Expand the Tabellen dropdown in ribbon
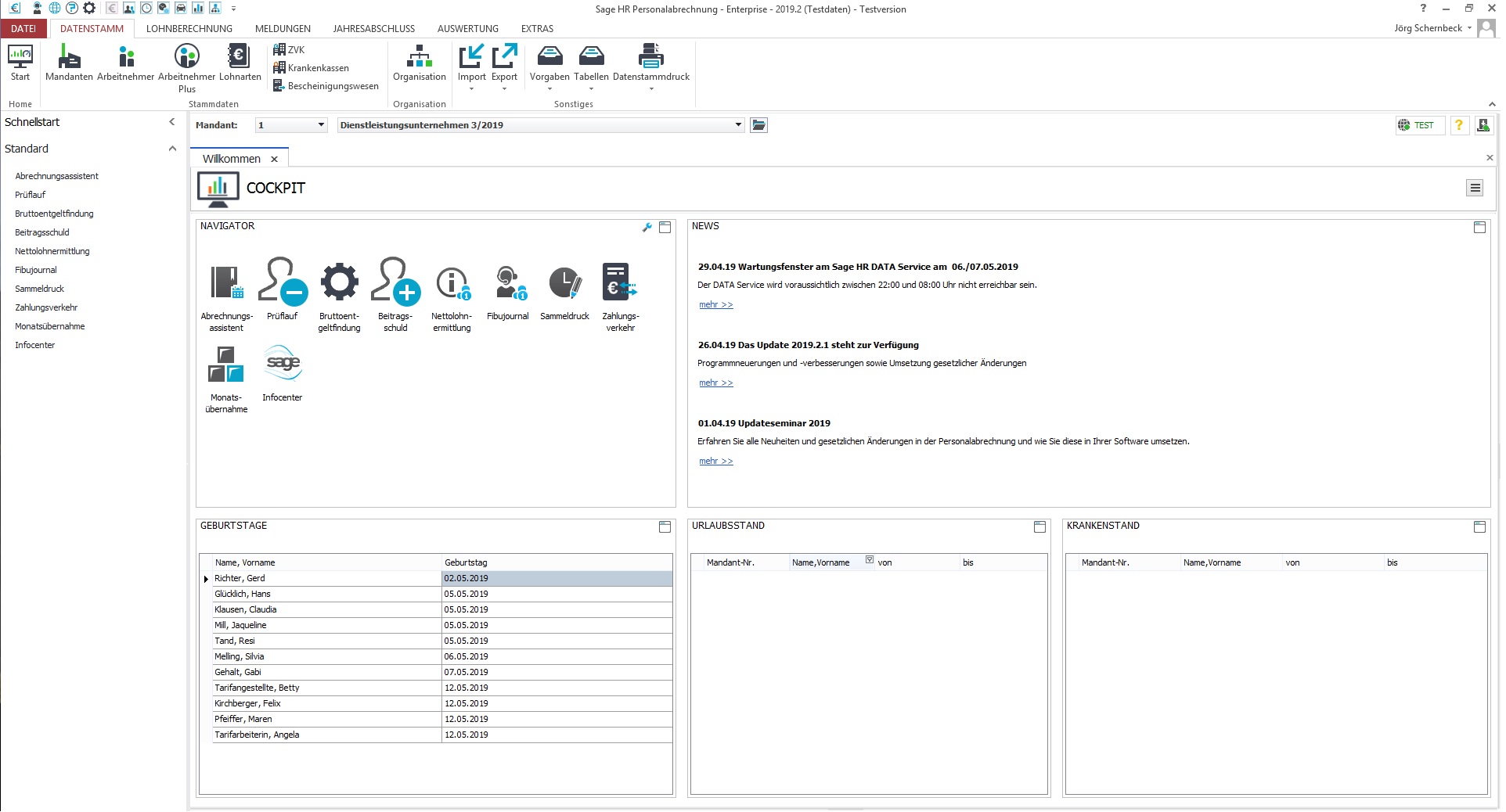1506x812 pixels. (591, 89)
